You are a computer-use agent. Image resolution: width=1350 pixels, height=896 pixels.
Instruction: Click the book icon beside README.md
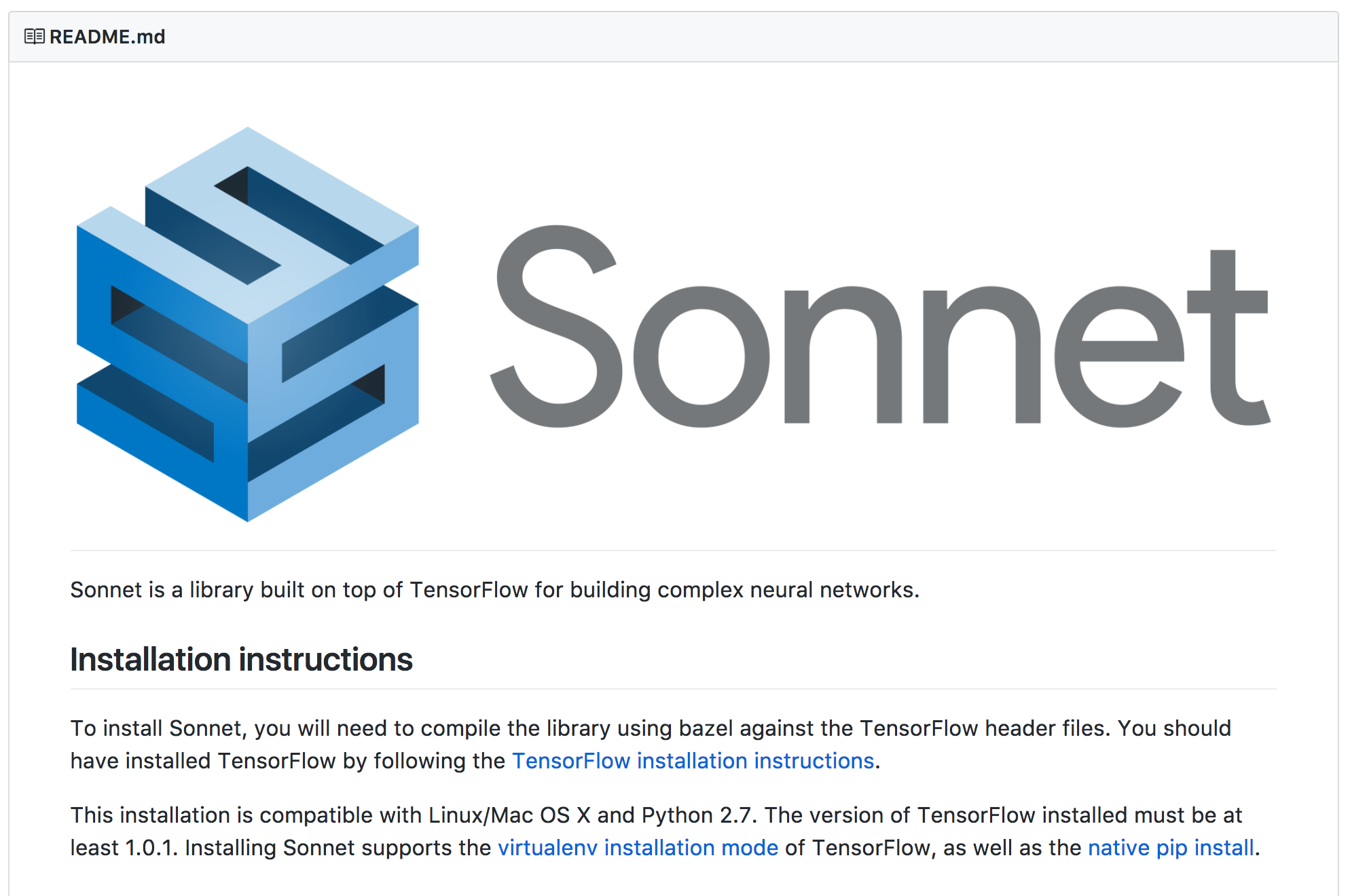[34, 37]
